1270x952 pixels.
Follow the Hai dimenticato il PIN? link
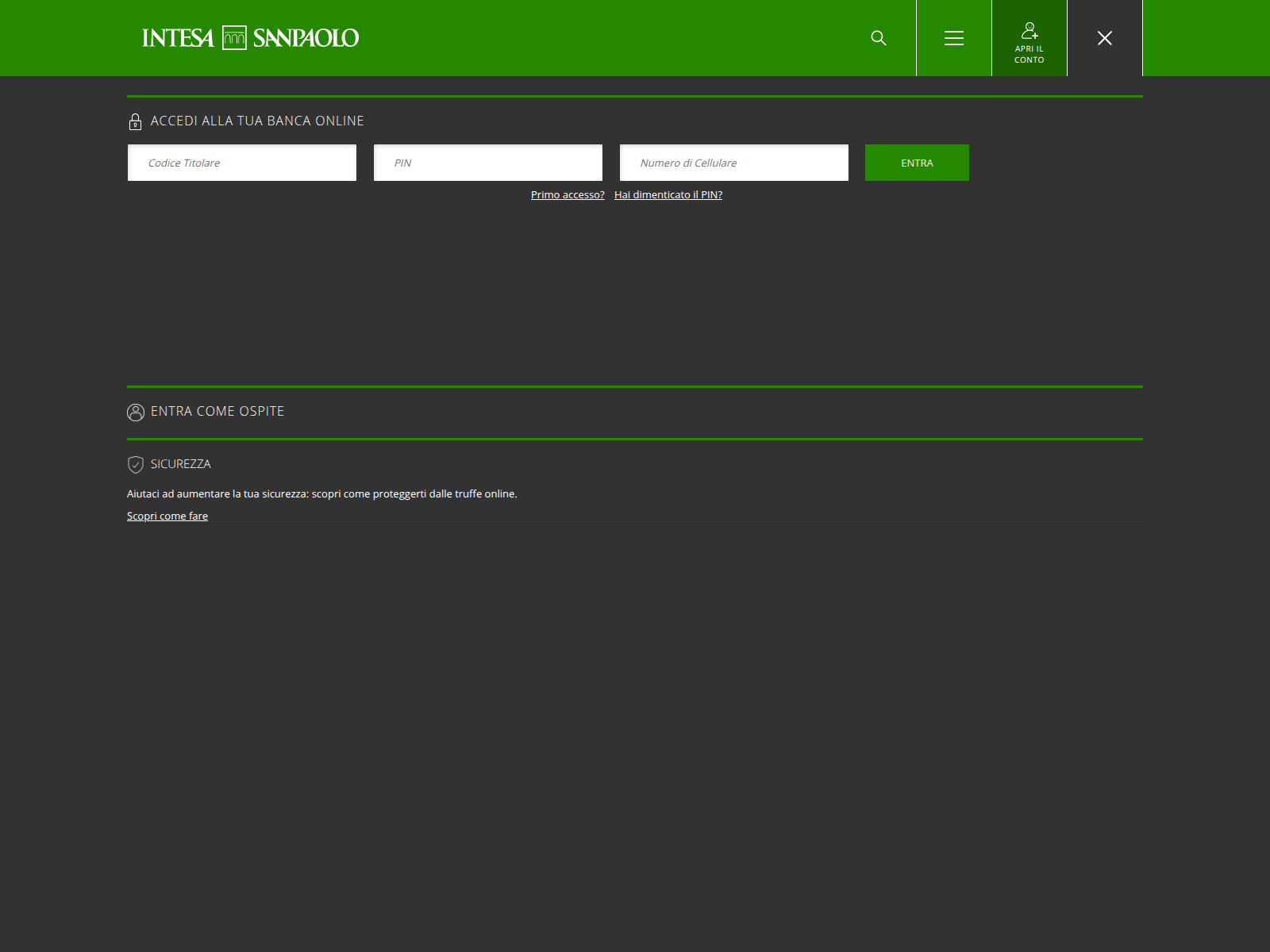668,195
